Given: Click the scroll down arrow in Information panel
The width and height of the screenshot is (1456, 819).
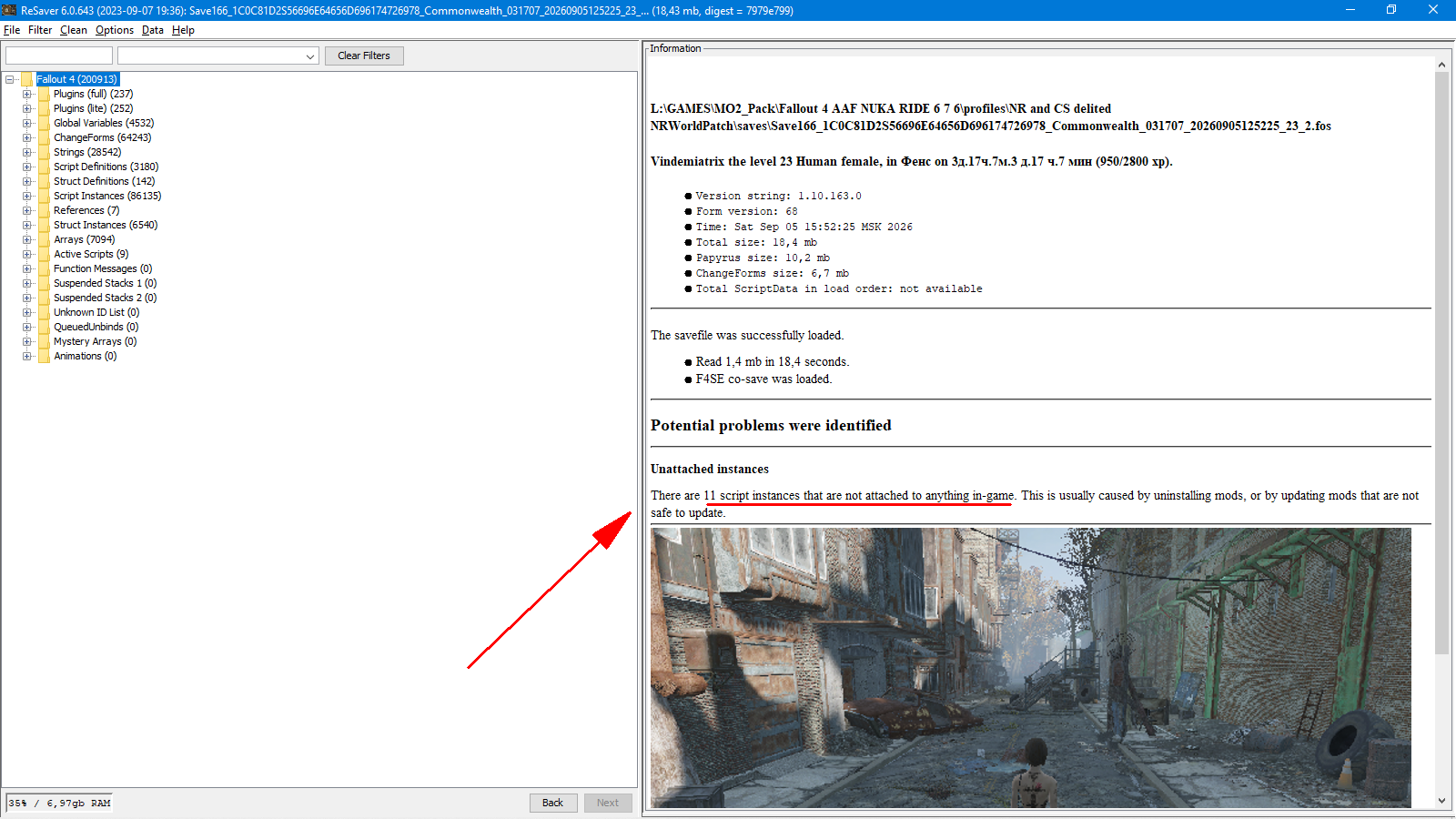Looking at the screenshot, I should [x=1441, y=801].
